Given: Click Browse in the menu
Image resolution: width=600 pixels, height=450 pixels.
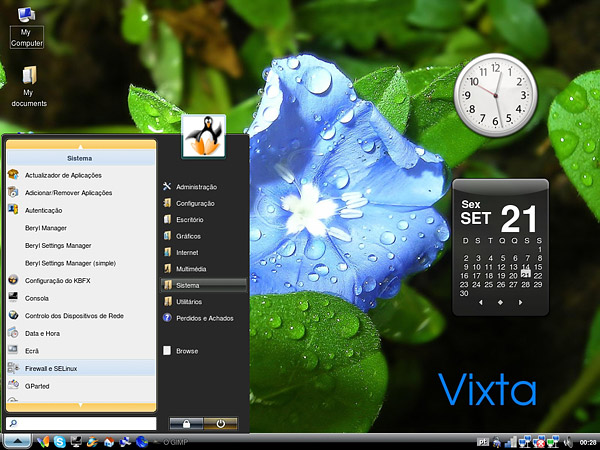Looking at the screenshot, I should point(204,351).
